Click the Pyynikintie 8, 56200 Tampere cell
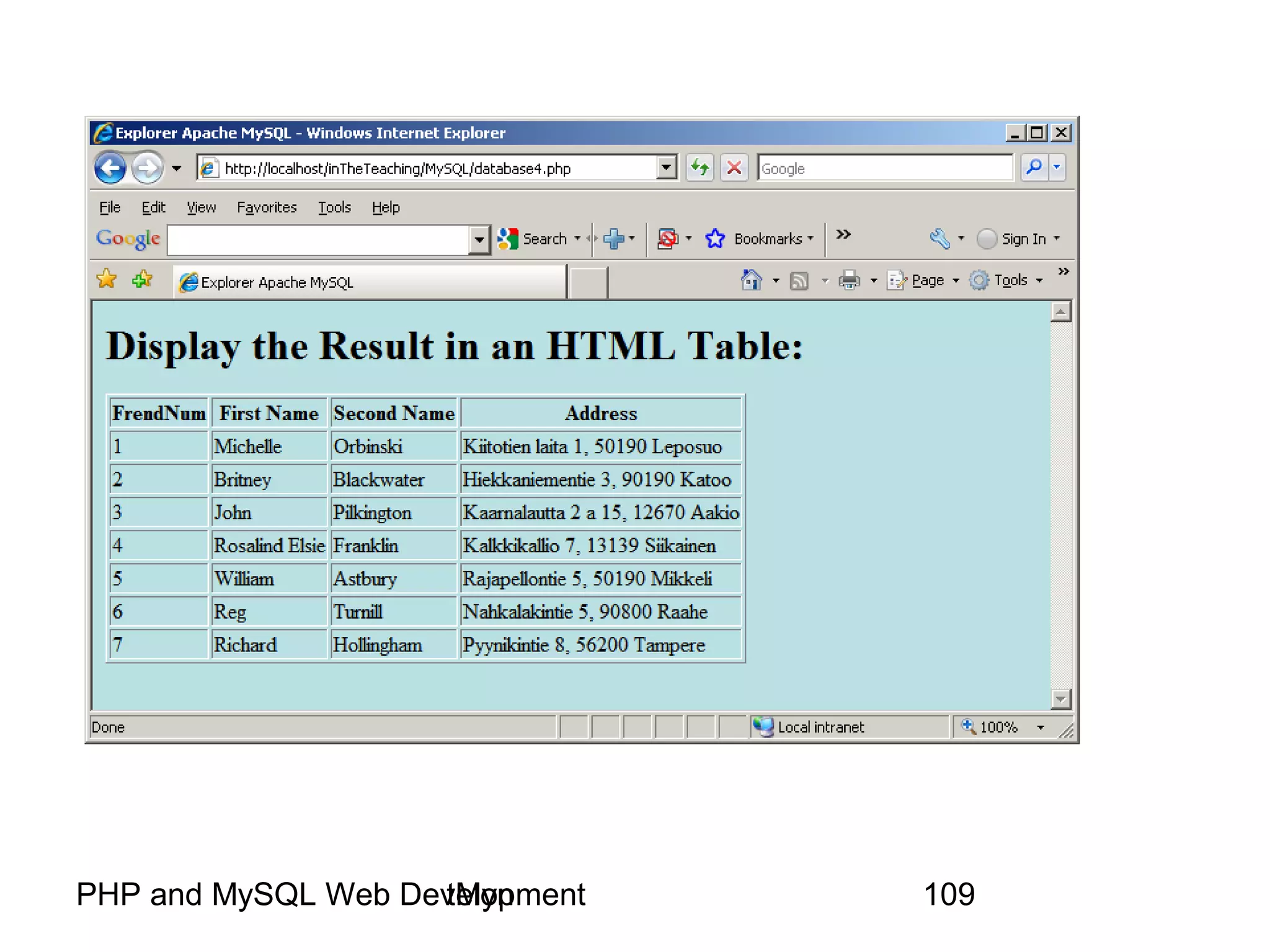The height and width of the screenshot is (952, 1270). (601, 645)
